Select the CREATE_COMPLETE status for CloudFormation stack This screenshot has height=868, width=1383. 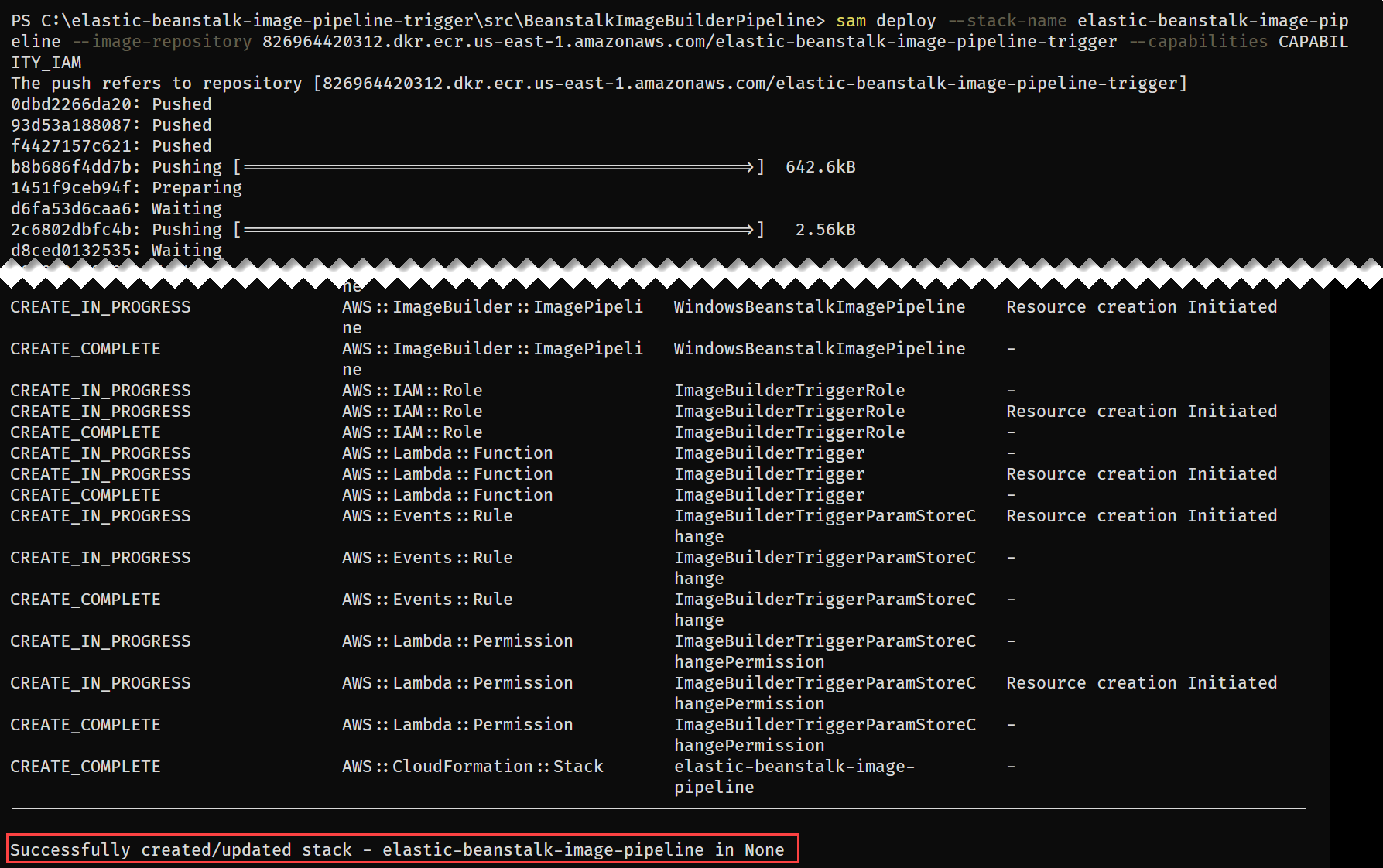point(85,766)
